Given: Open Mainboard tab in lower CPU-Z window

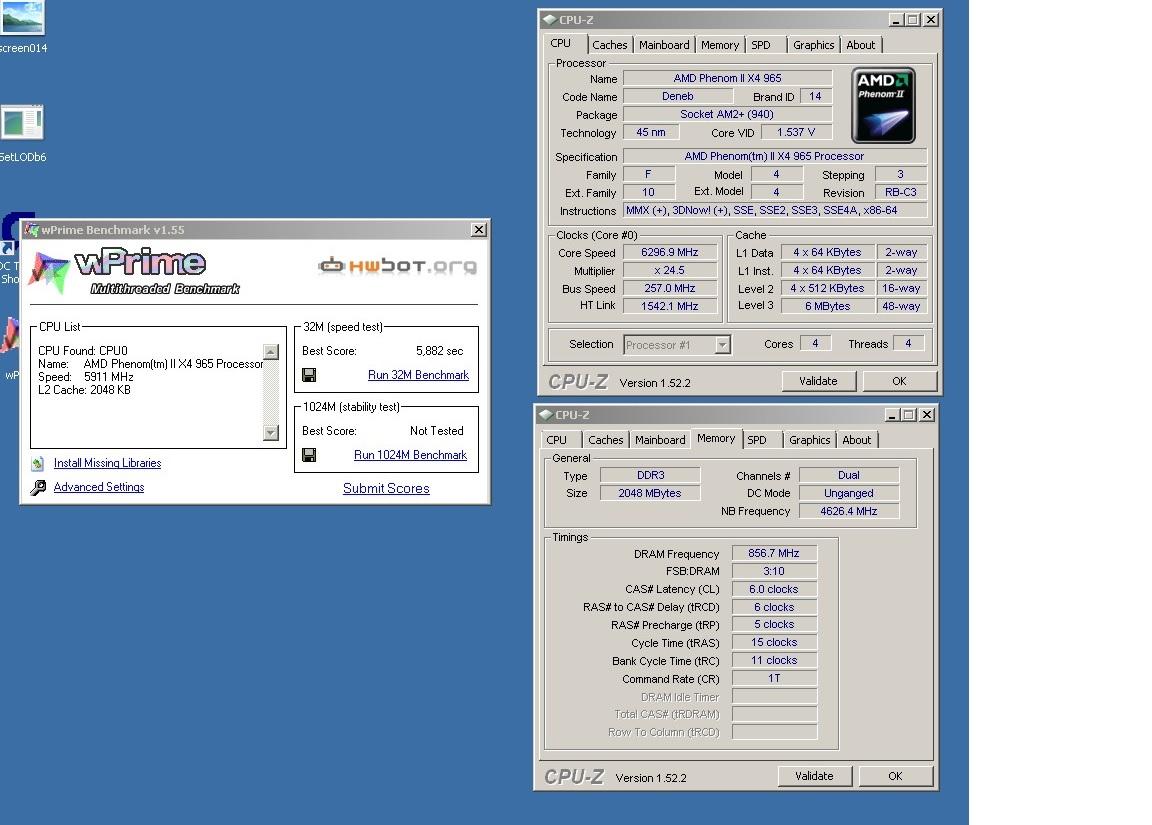Looking at the screenshot, I should [x=660, y=440].
